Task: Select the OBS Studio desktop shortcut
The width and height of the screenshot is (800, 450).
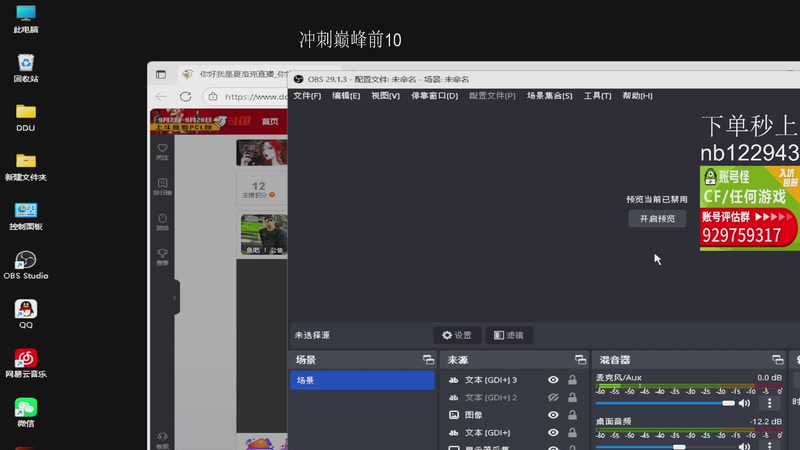Action: click(x=26, y=265)
